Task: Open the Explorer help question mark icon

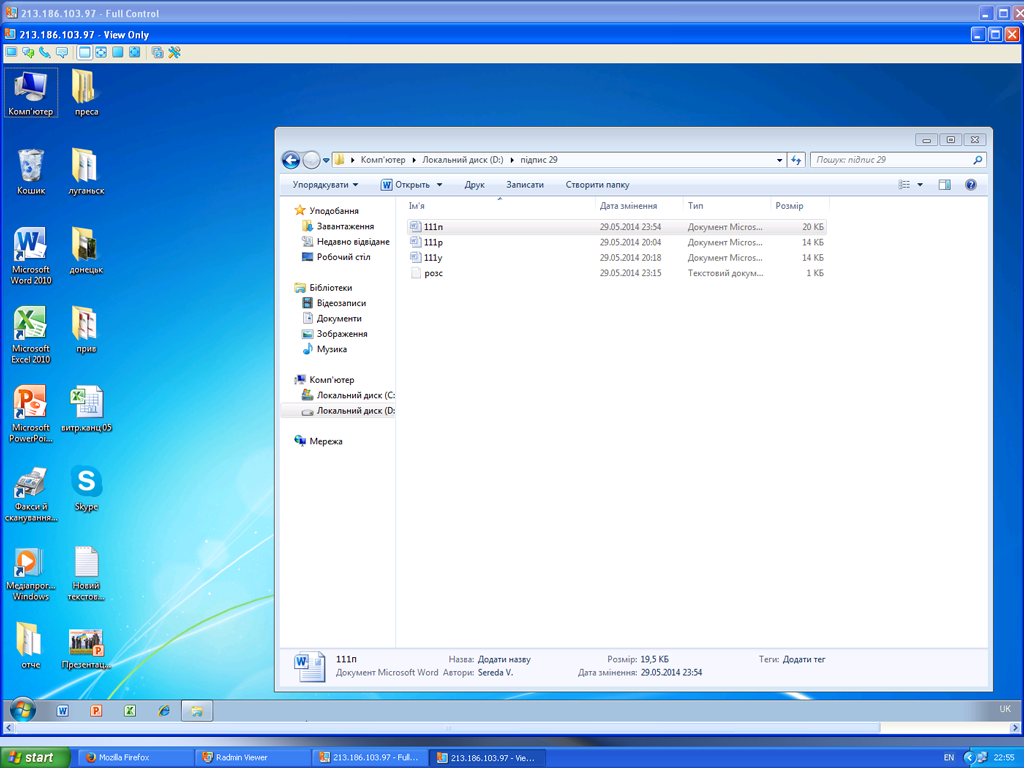Action: [970, 185]
